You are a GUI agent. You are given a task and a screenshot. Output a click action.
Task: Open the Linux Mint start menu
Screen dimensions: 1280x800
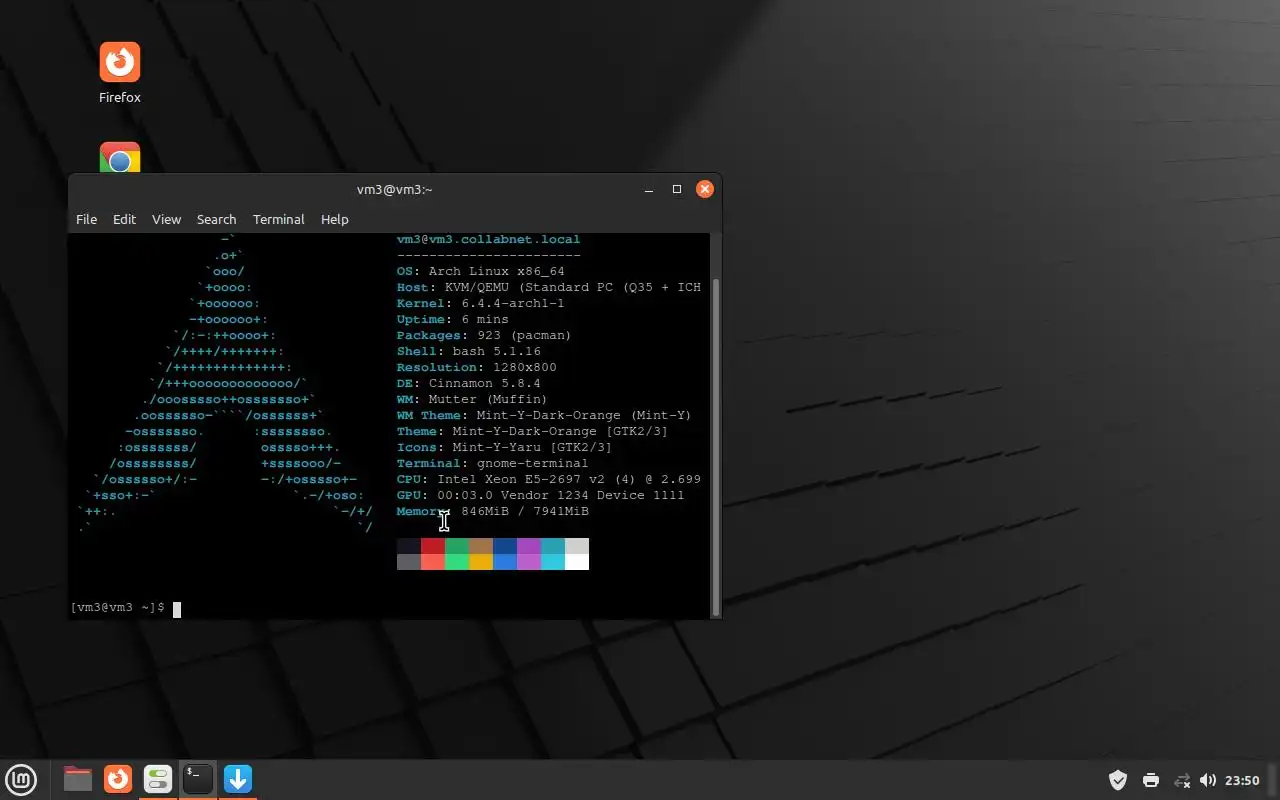21,779
